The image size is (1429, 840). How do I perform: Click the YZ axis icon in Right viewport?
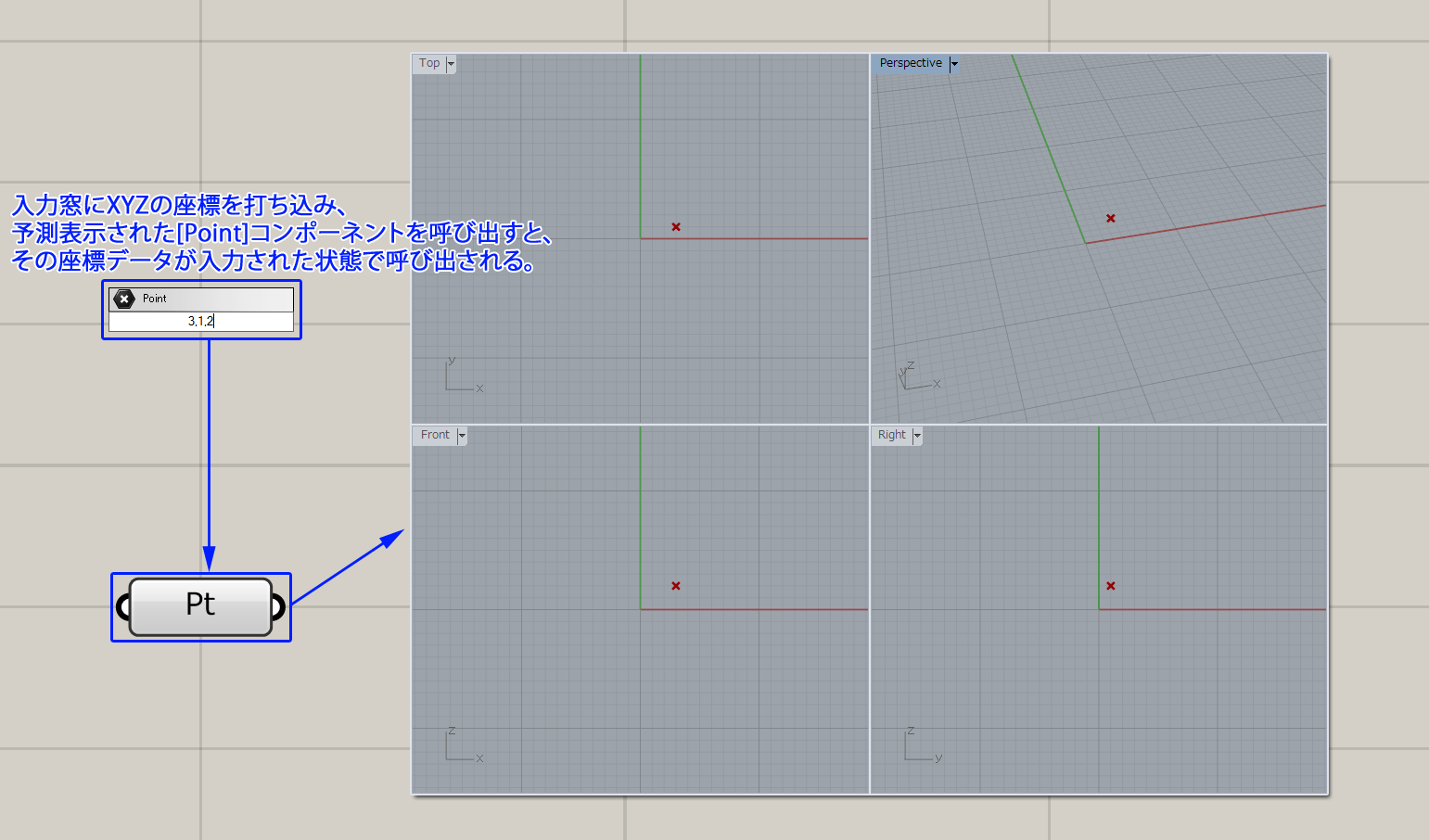923,745
